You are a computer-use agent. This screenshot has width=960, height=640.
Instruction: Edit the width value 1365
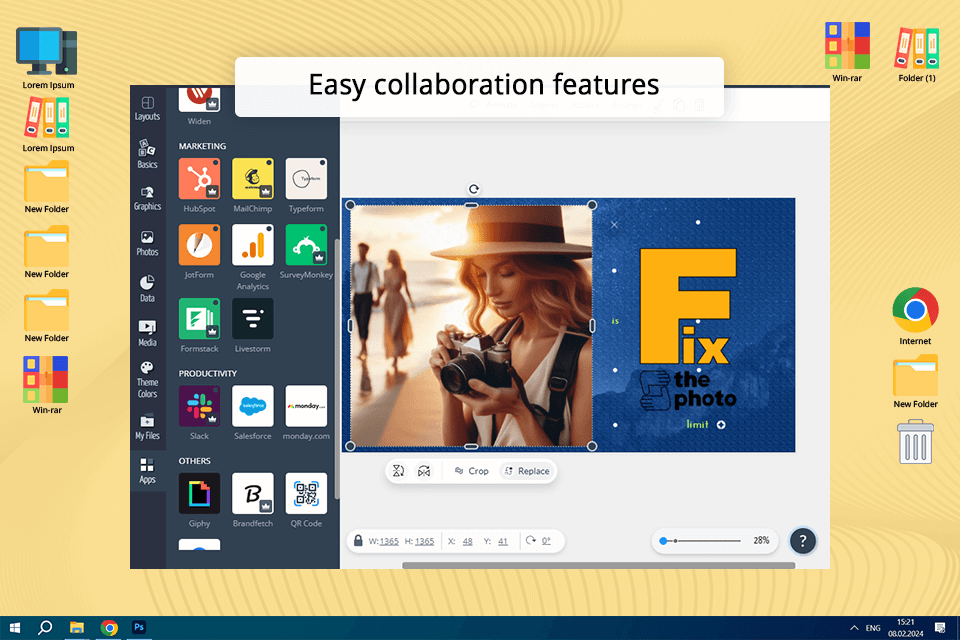[389, 541]
